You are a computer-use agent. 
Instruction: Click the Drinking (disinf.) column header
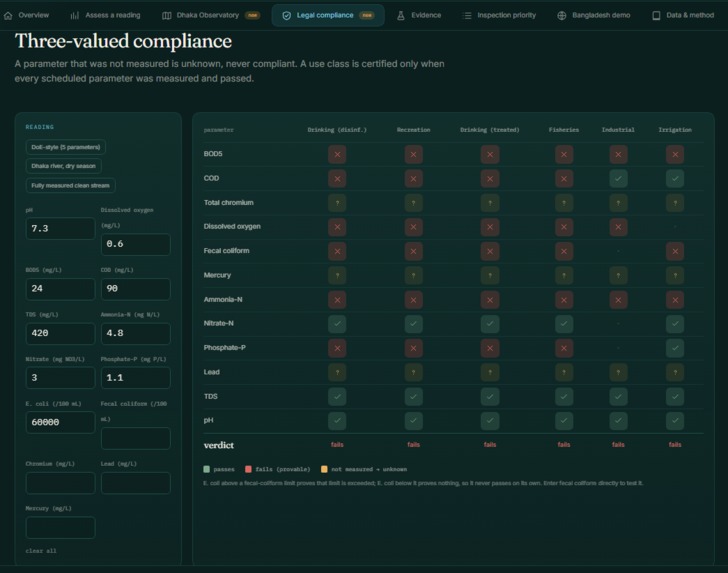tap(337, 130)
